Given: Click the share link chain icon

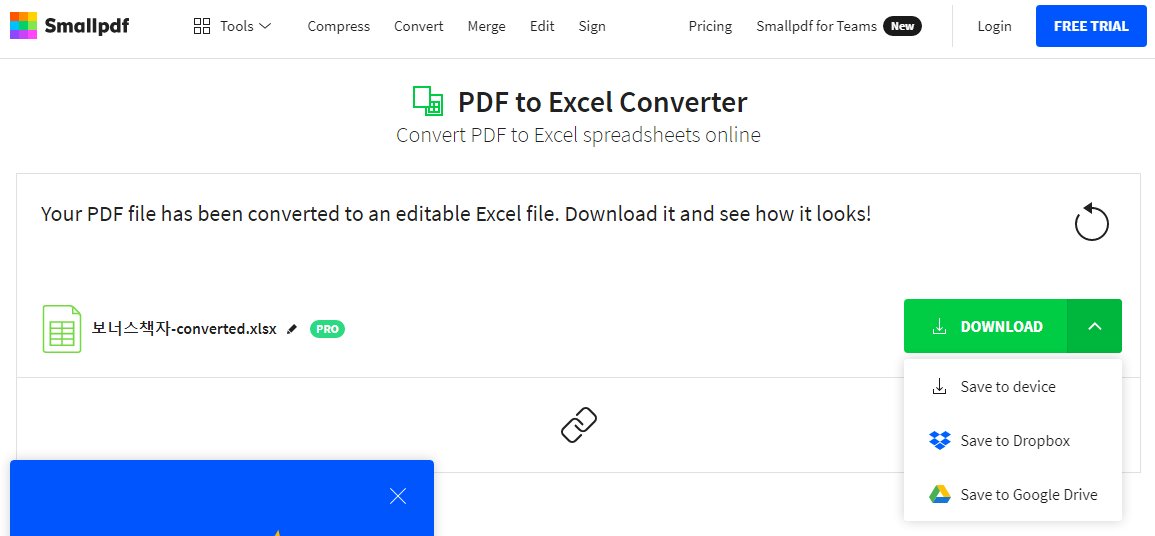Looking at the screenshot, I should 579,425.
